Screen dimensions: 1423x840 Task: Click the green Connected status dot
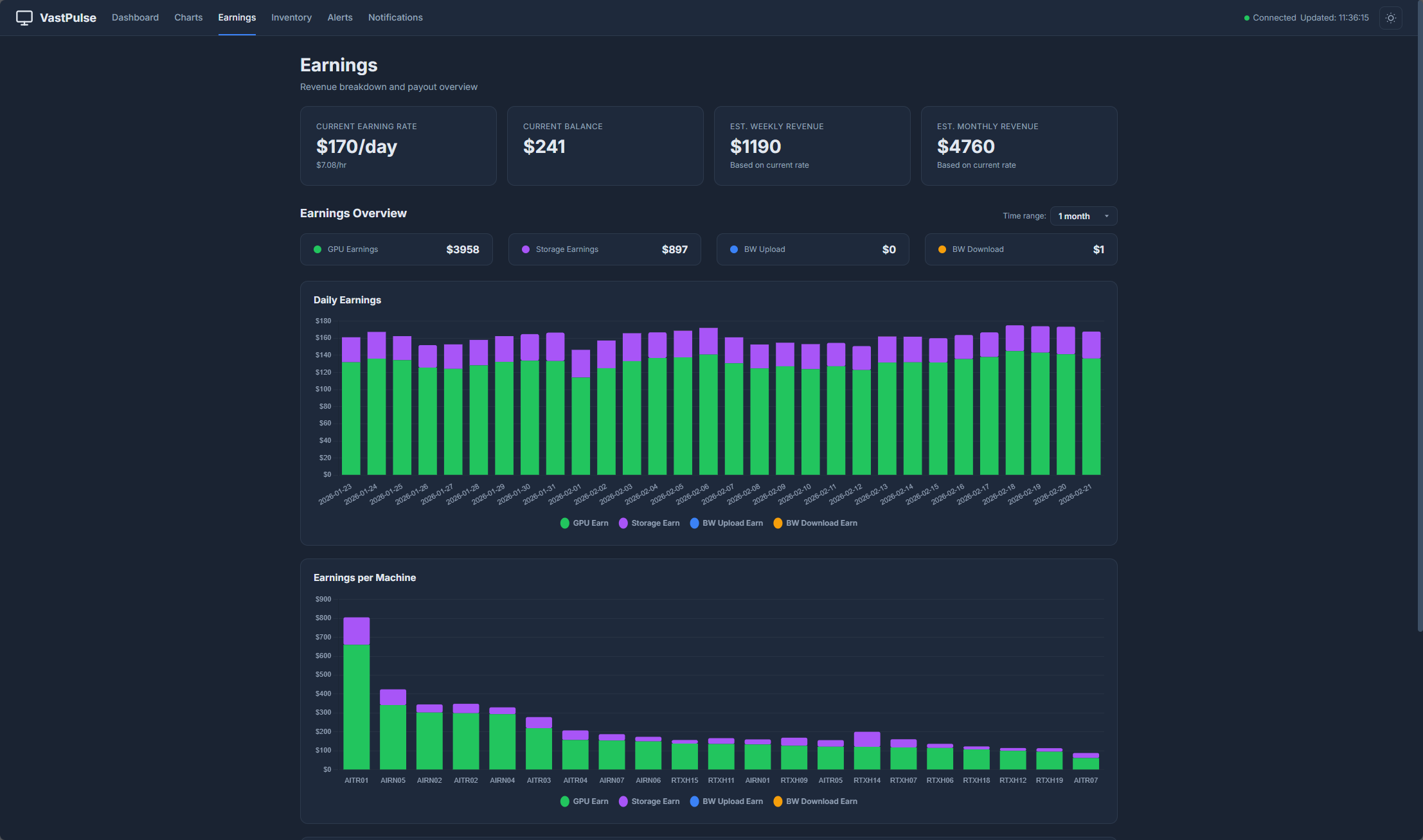pyautogui.click(x=1246, y=18)
